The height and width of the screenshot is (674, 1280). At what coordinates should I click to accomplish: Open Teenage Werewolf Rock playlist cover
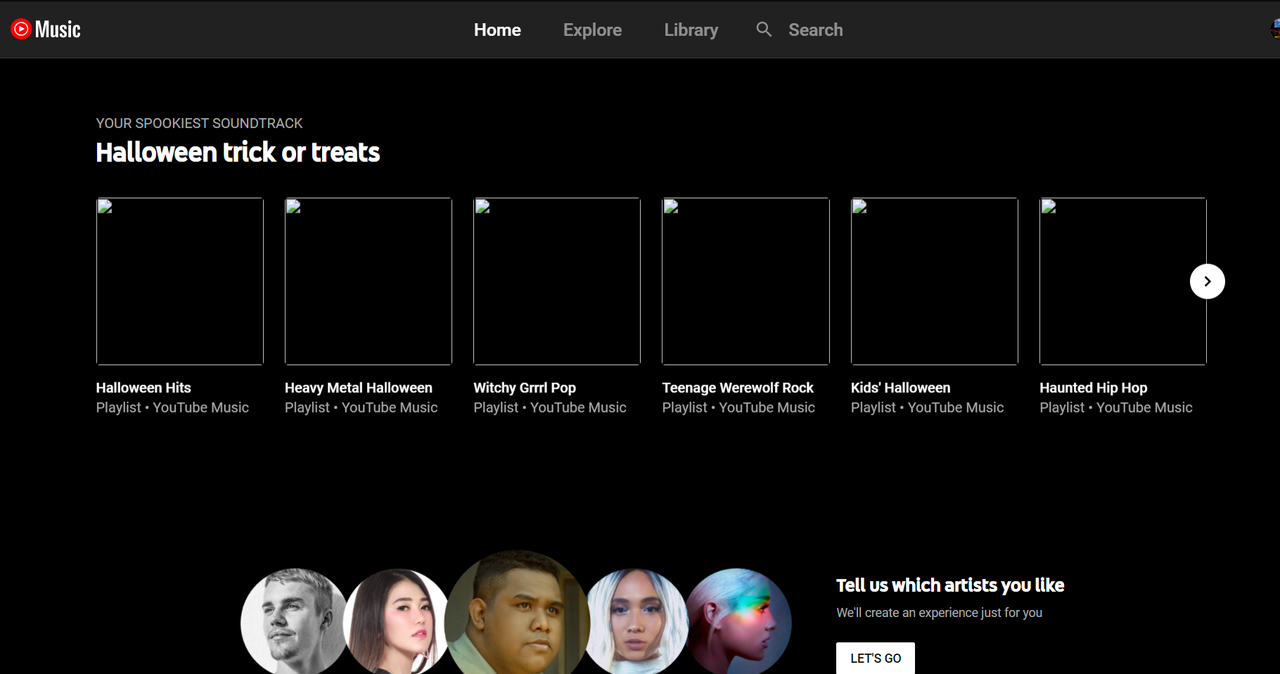[746, 281]
